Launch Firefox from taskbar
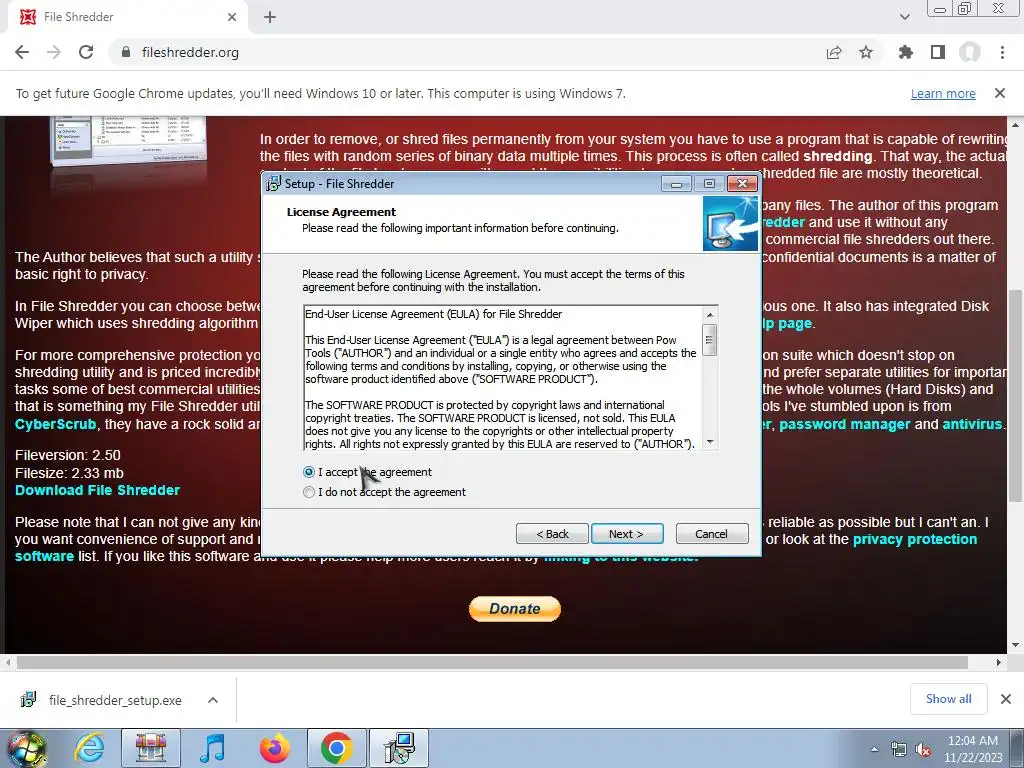 (x=274, y=748)
